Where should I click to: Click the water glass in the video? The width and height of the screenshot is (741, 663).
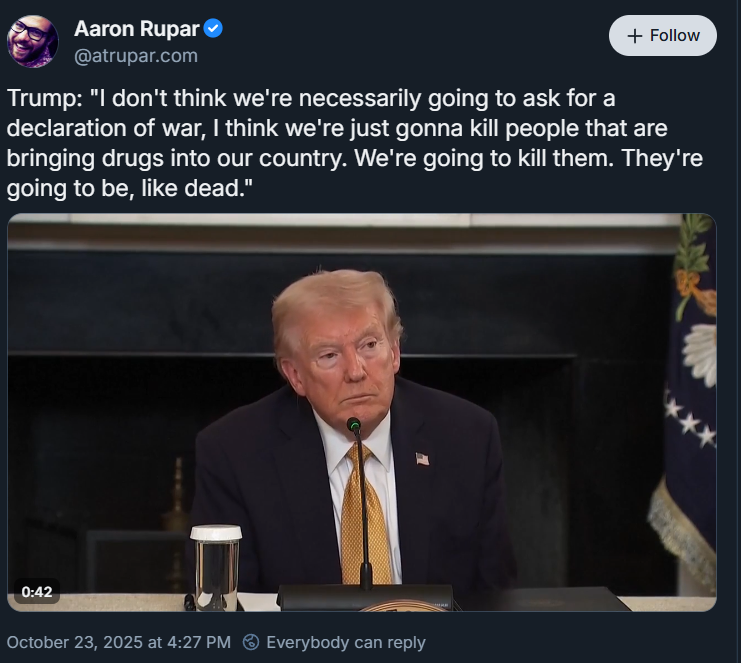pyautogui.click(x=216, y=568)
